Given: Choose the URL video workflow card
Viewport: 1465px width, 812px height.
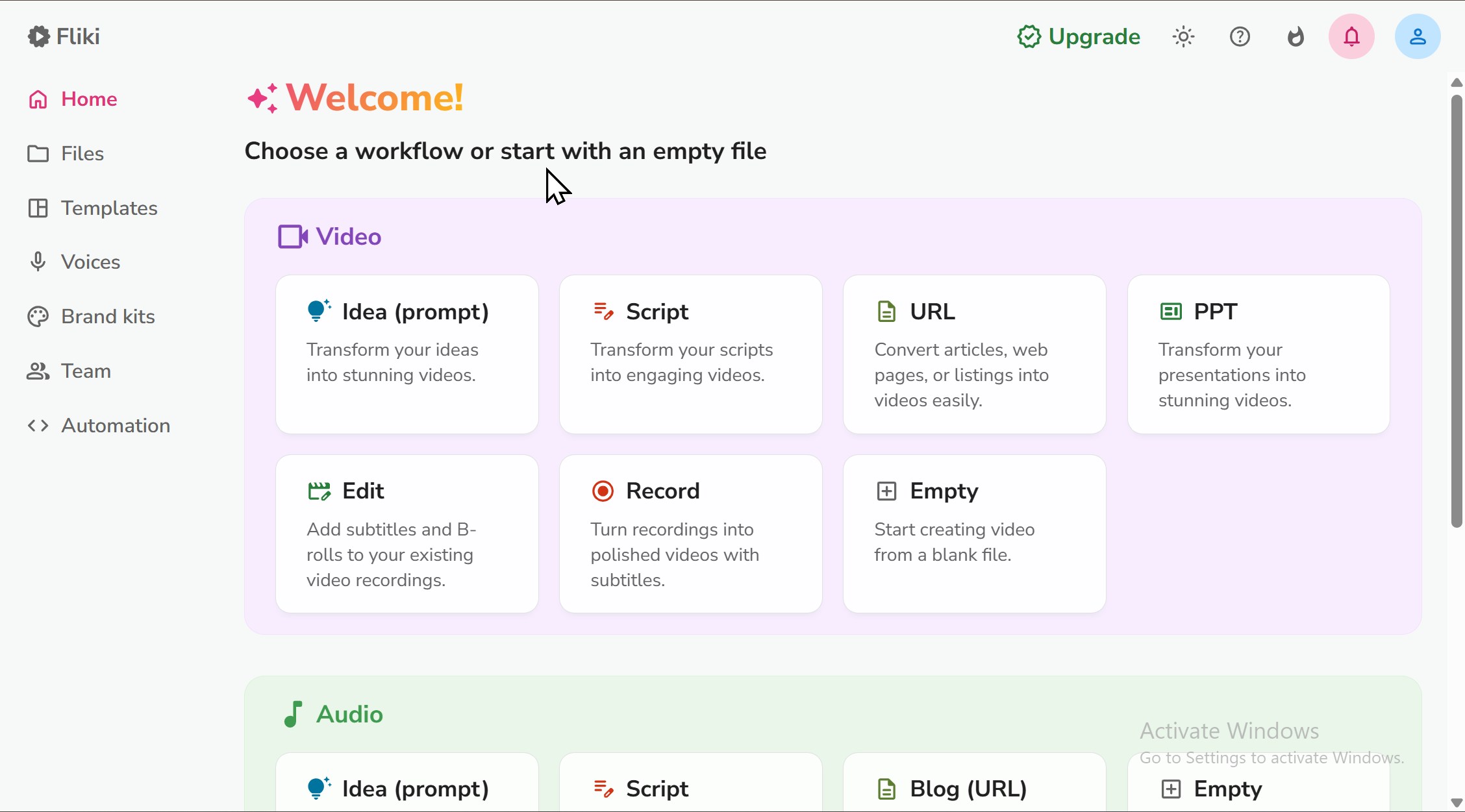Looking at the screenshot, I should click(975, 354).
